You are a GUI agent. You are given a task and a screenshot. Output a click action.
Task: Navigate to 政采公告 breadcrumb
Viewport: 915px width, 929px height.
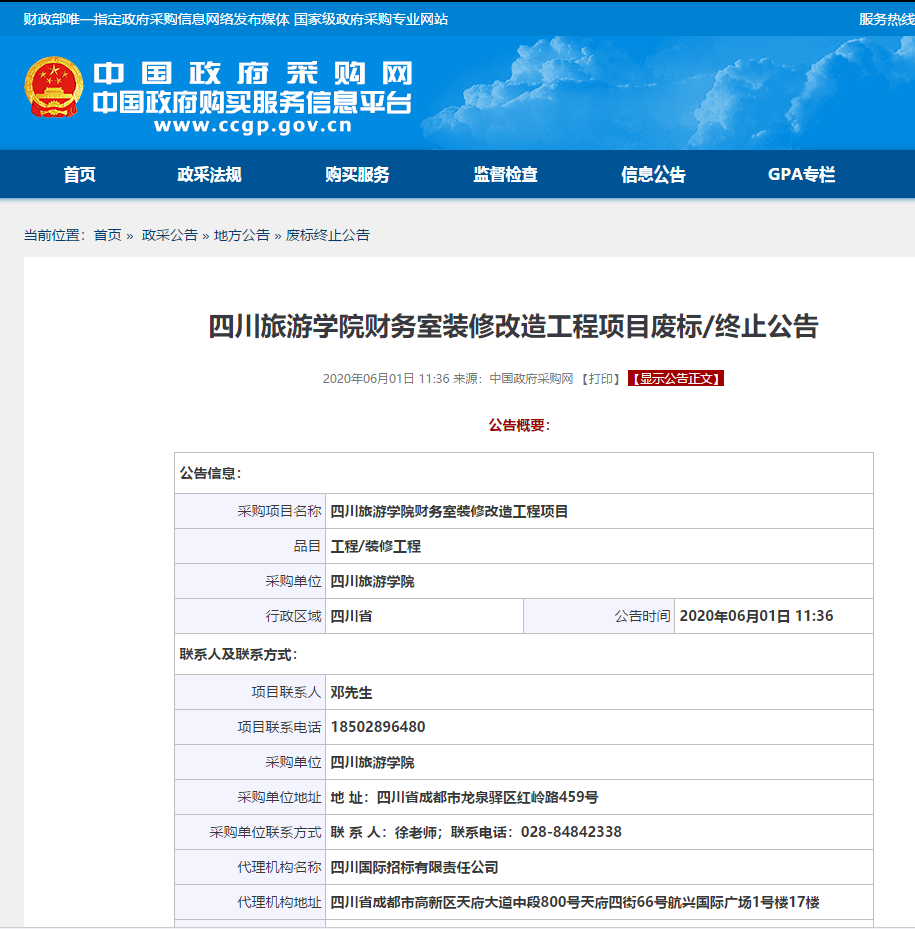point(169,235)
